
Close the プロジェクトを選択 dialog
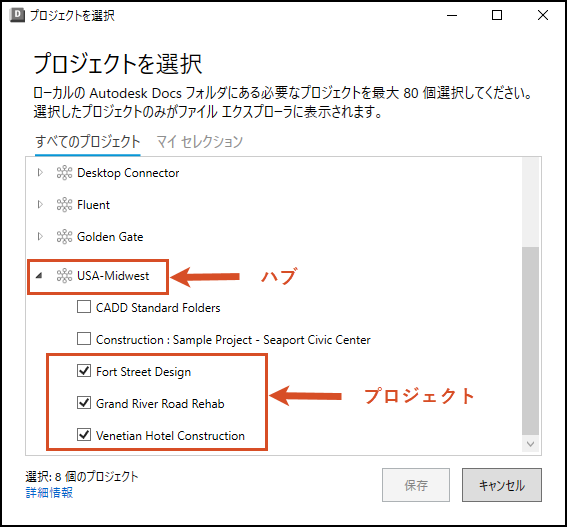point(542,15)
